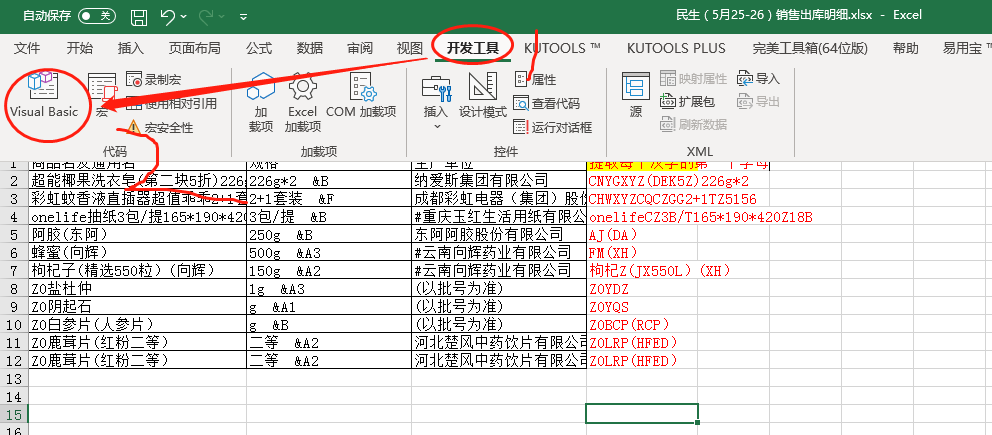Viewport: 992px width, 435px height.
Task: Open the 帮助 tab
Action: (905, 48)
